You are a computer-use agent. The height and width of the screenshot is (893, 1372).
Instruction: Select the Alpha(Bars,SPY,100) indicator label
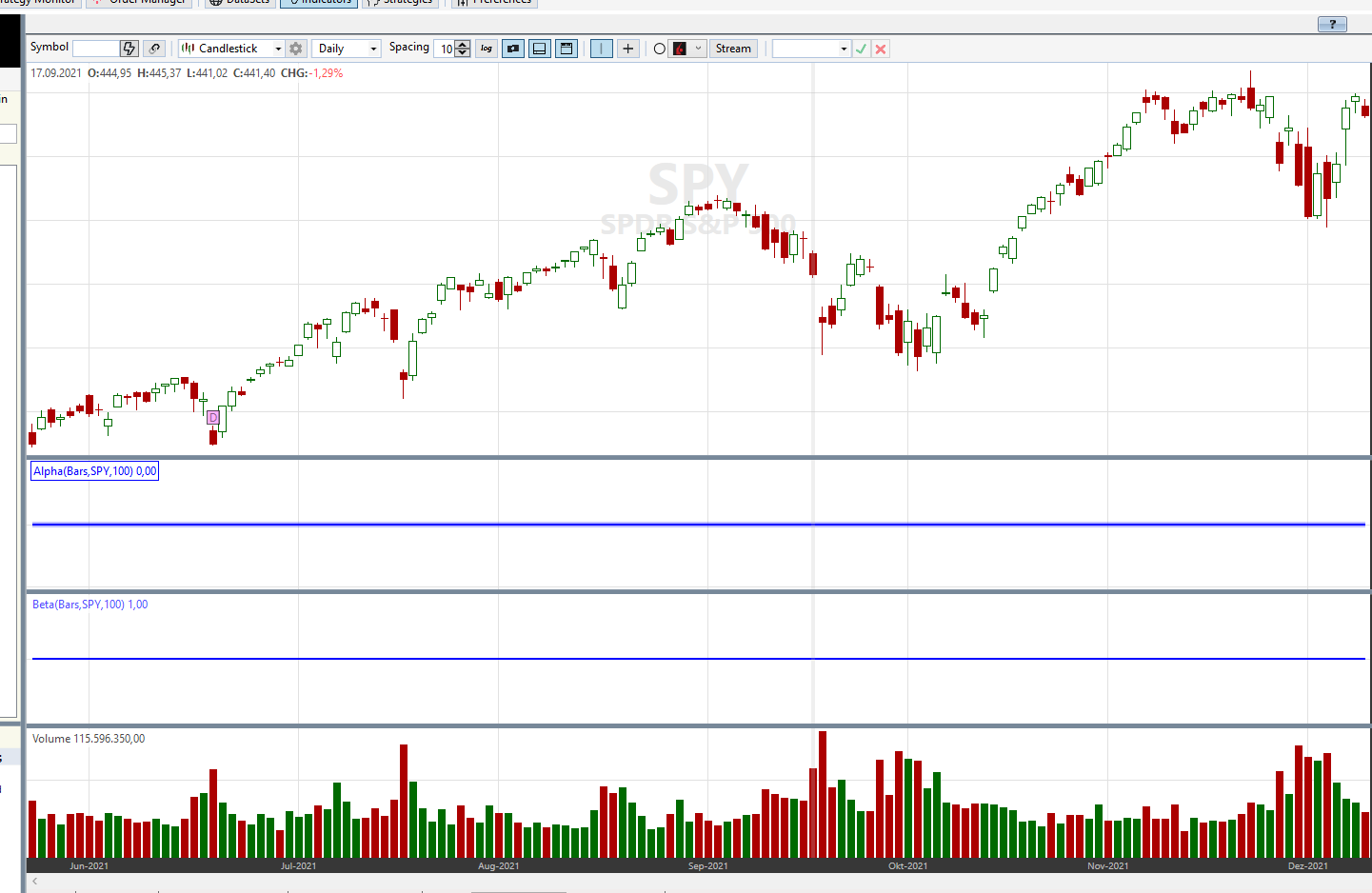pos(94,471)
